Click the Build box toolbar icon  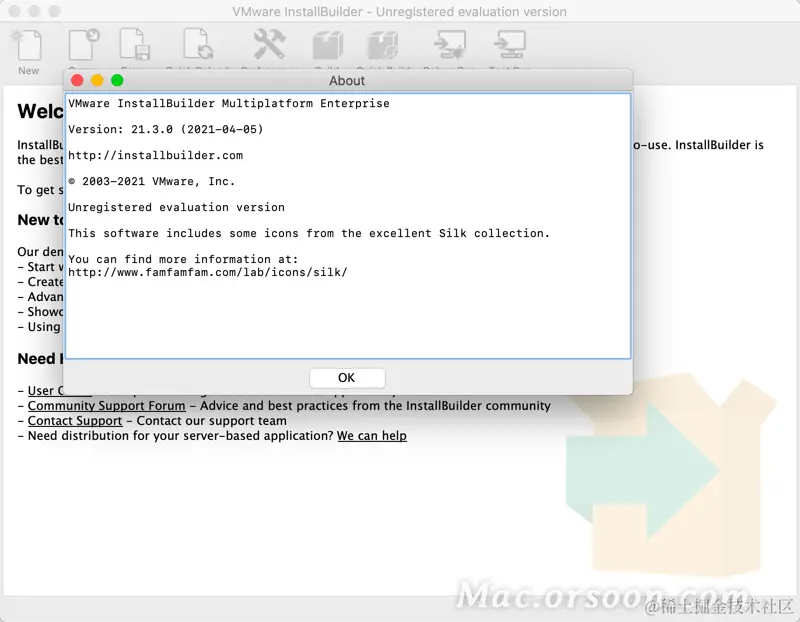click(328, 45)
